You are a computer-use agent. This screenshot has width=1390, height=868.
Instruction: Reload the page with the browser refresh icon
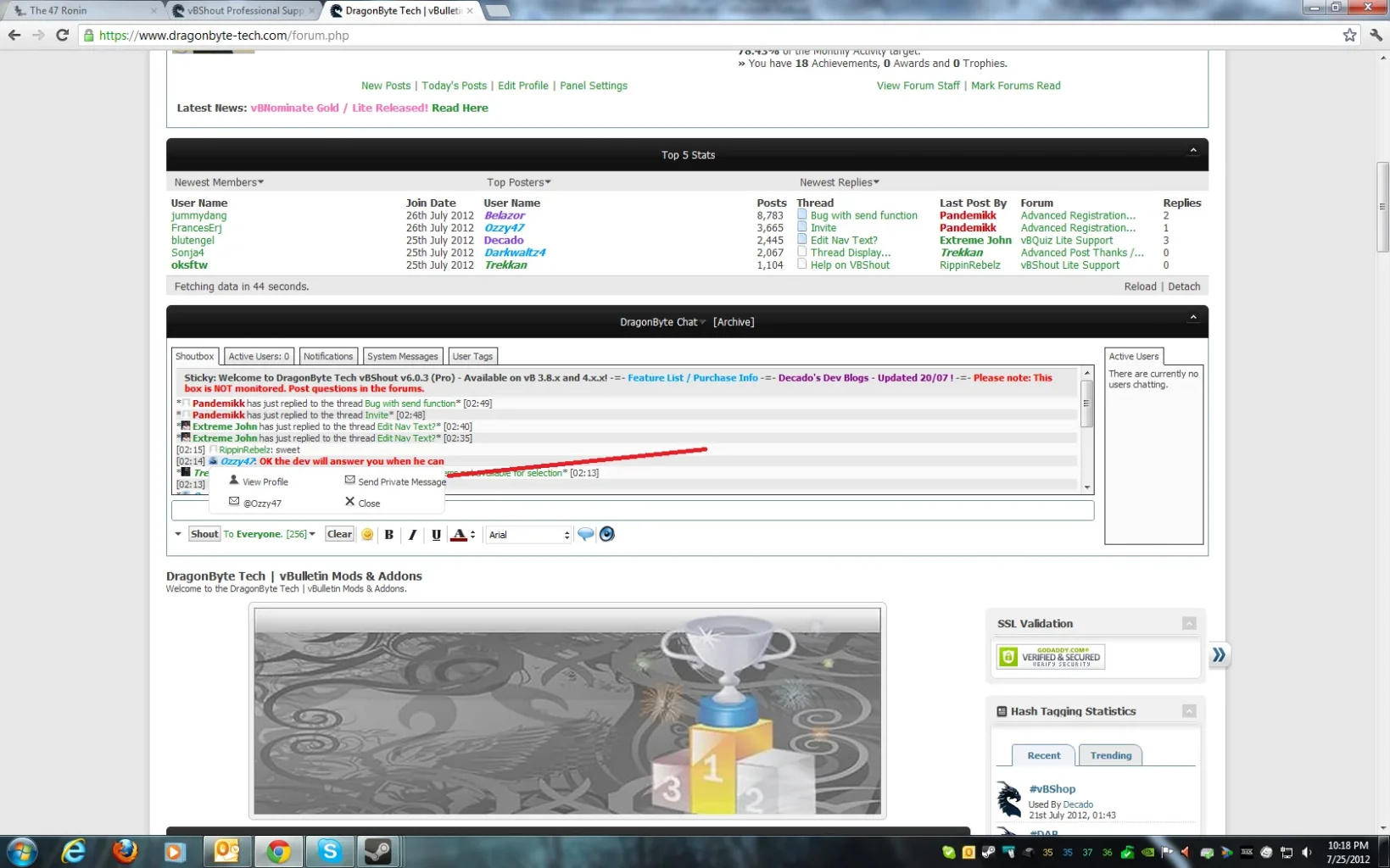tap(62, 35)
